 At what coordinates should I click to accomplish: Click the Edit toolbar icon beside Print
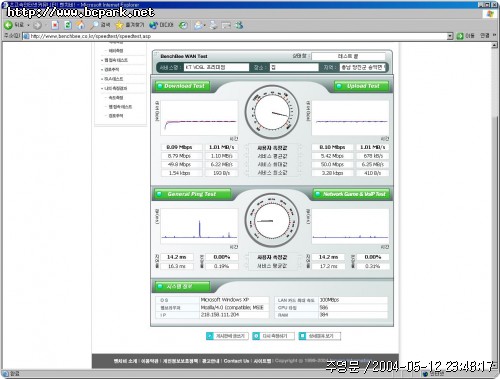(x=226, y=25)
